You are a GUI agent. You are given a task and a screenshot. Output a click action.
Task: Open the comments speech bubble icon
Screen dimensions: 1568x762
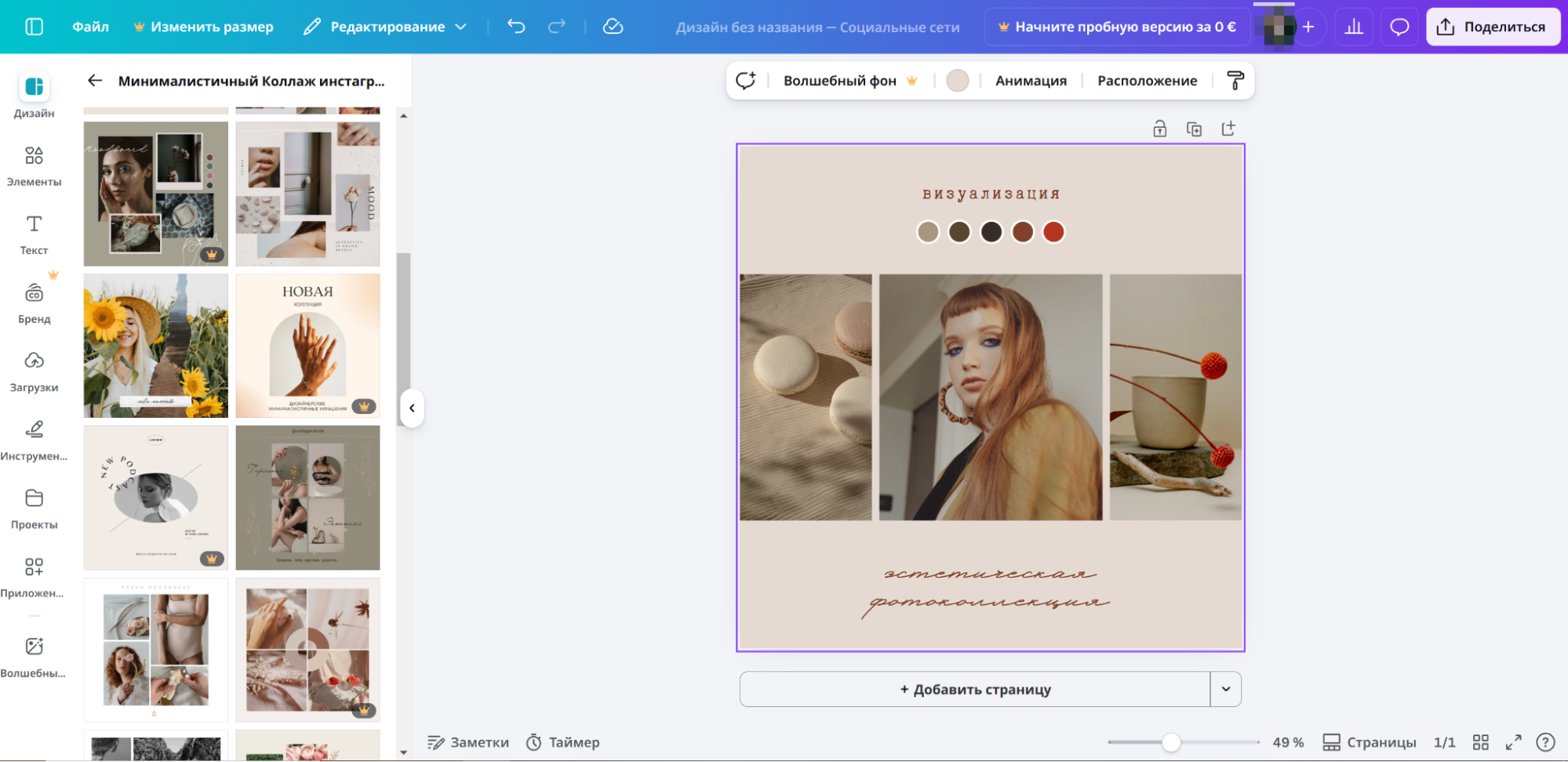click(x=1399, y=27)
